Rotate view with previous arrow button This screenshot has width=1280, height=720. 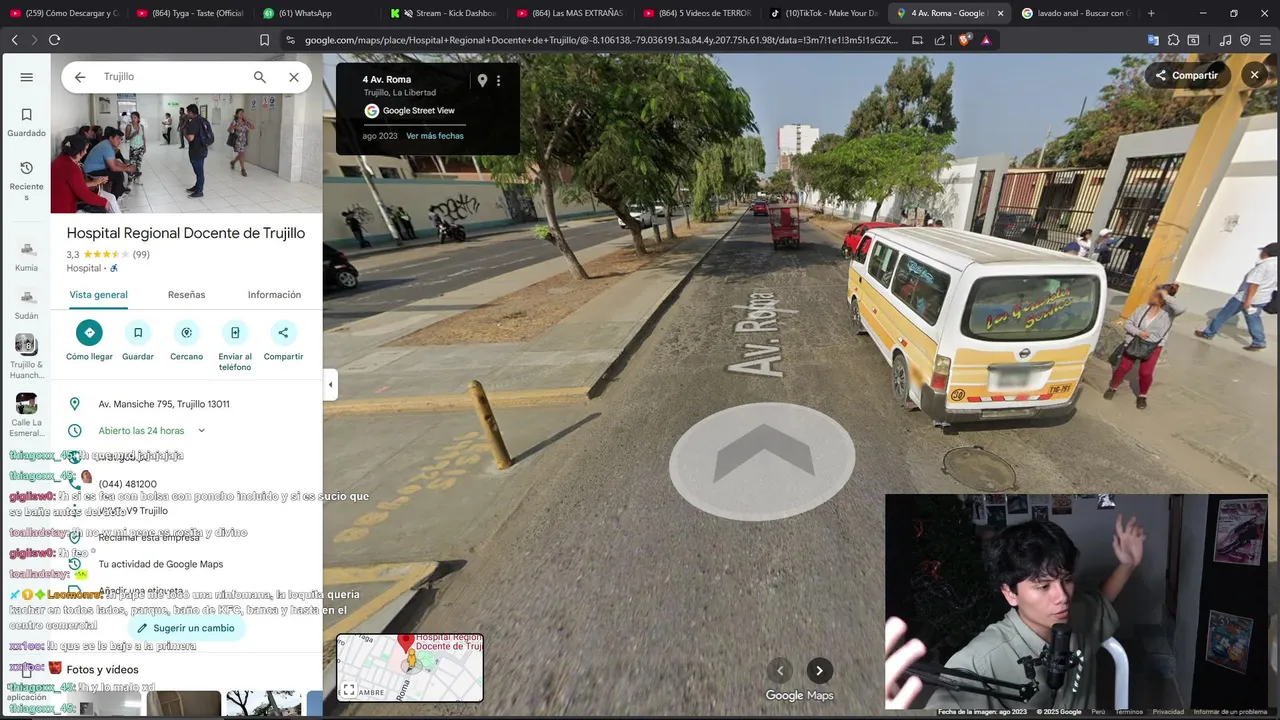(780, 671)
